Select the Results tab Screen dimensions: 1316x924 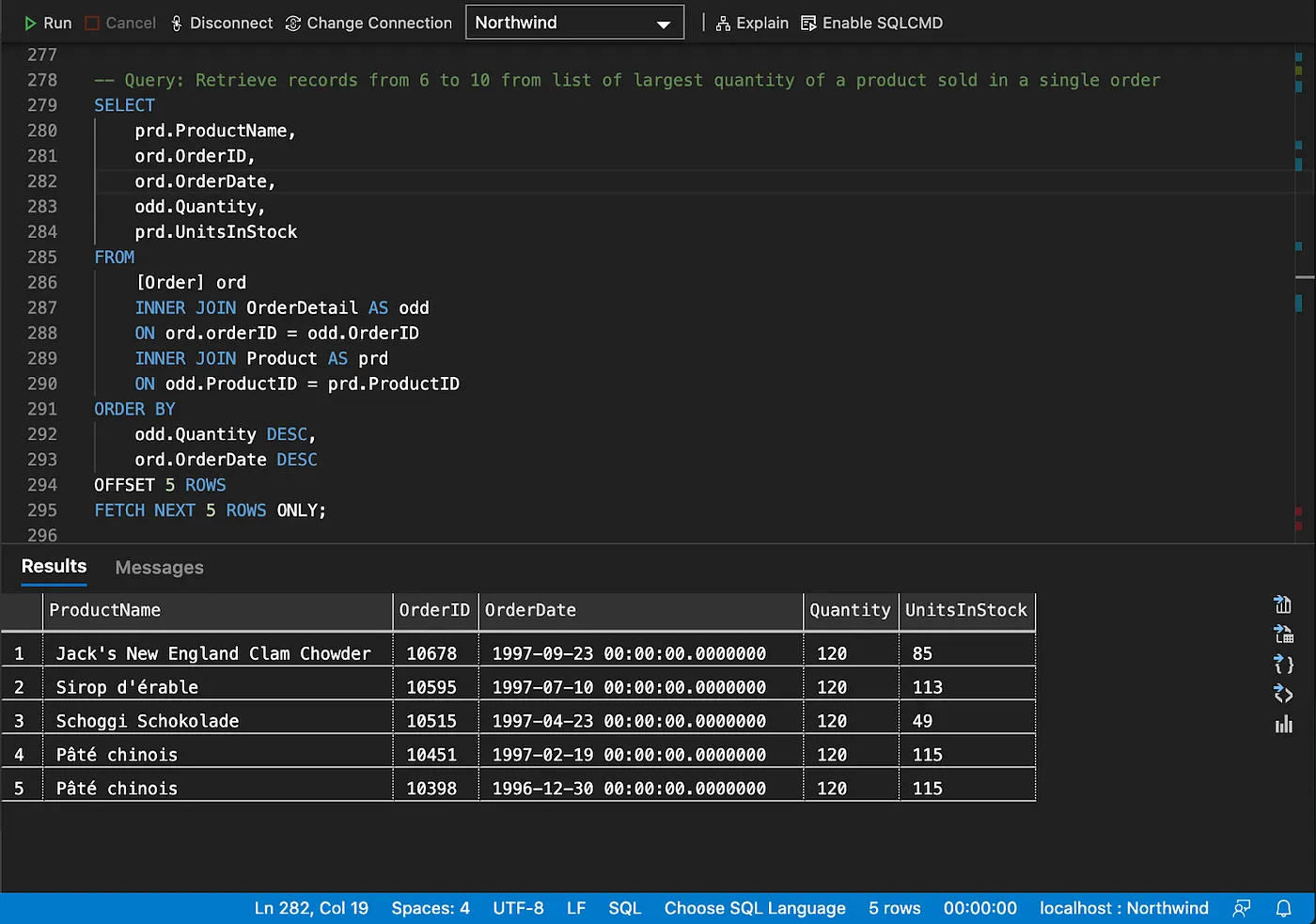point(54,566)
